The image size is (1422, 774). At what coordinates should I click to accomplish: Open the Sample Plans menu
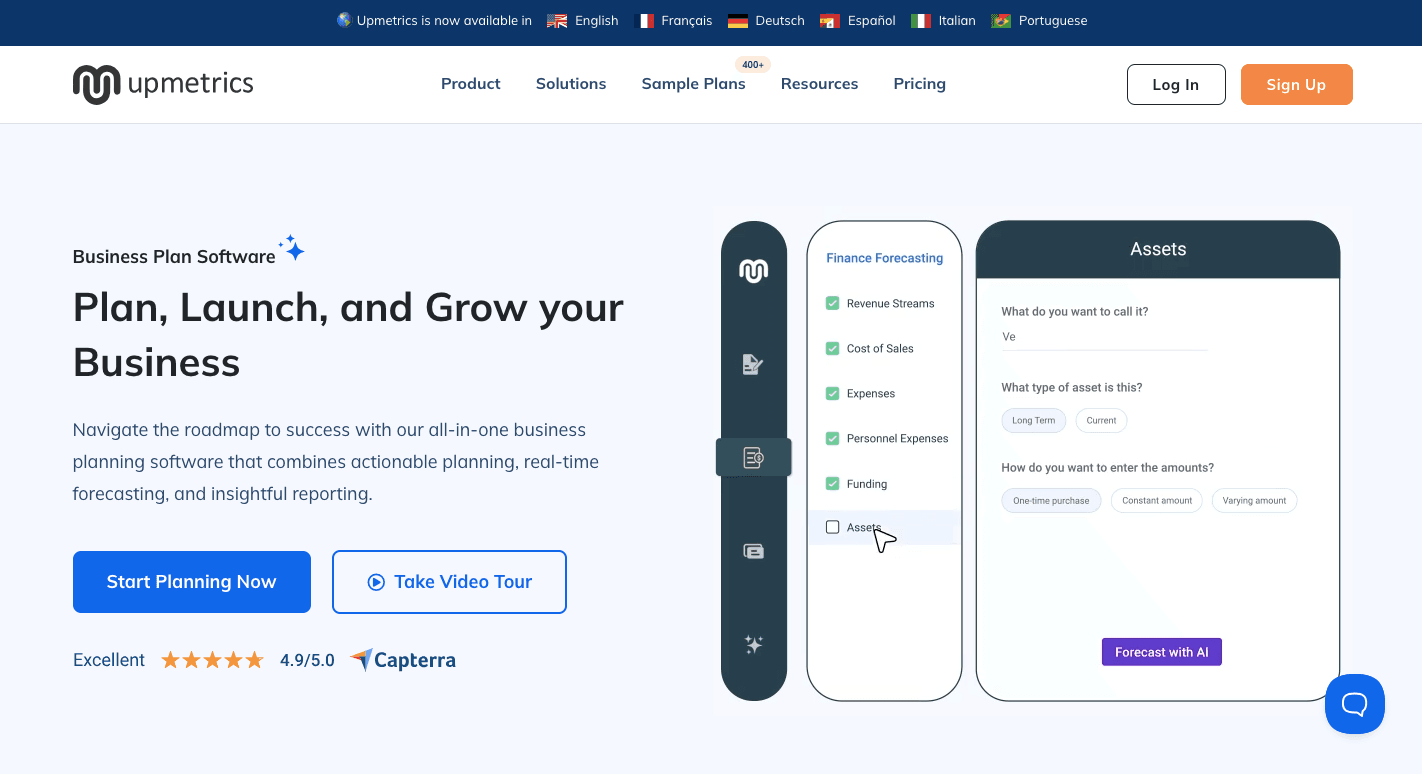click(693, 84)
